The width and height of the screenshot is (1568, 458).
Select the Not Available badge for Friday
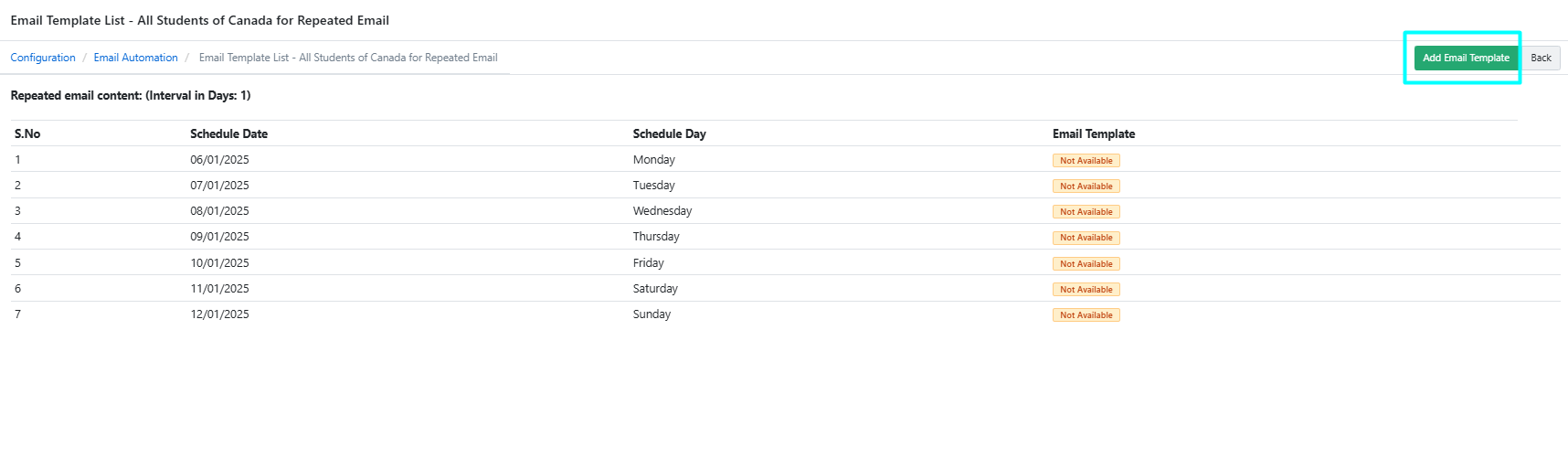tap(1086, 264)
